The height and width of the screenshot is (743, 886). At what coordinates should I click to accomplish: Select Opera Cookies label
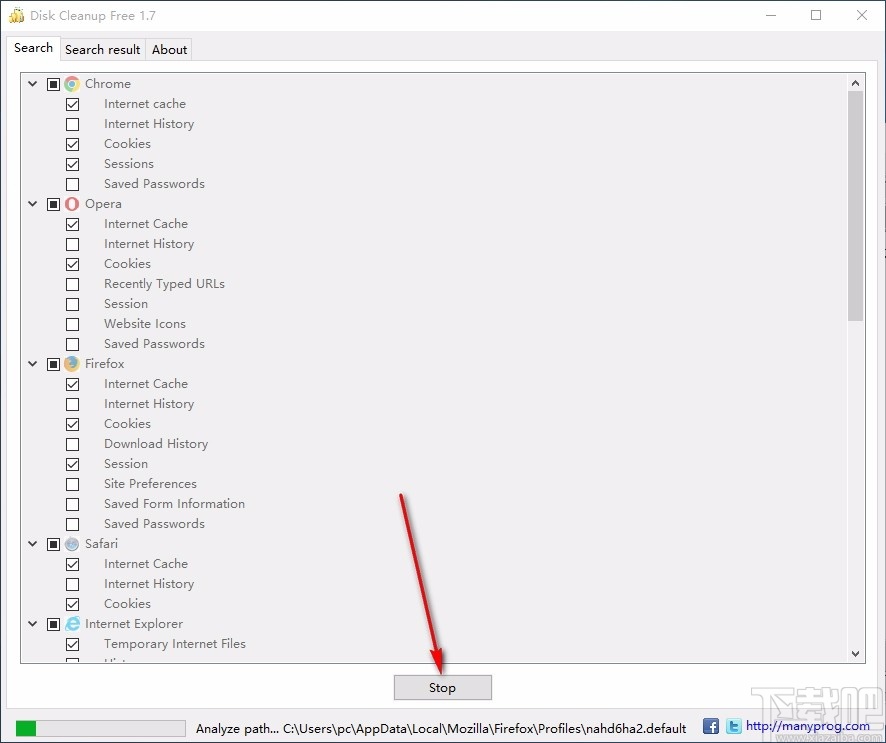point(127,264)
